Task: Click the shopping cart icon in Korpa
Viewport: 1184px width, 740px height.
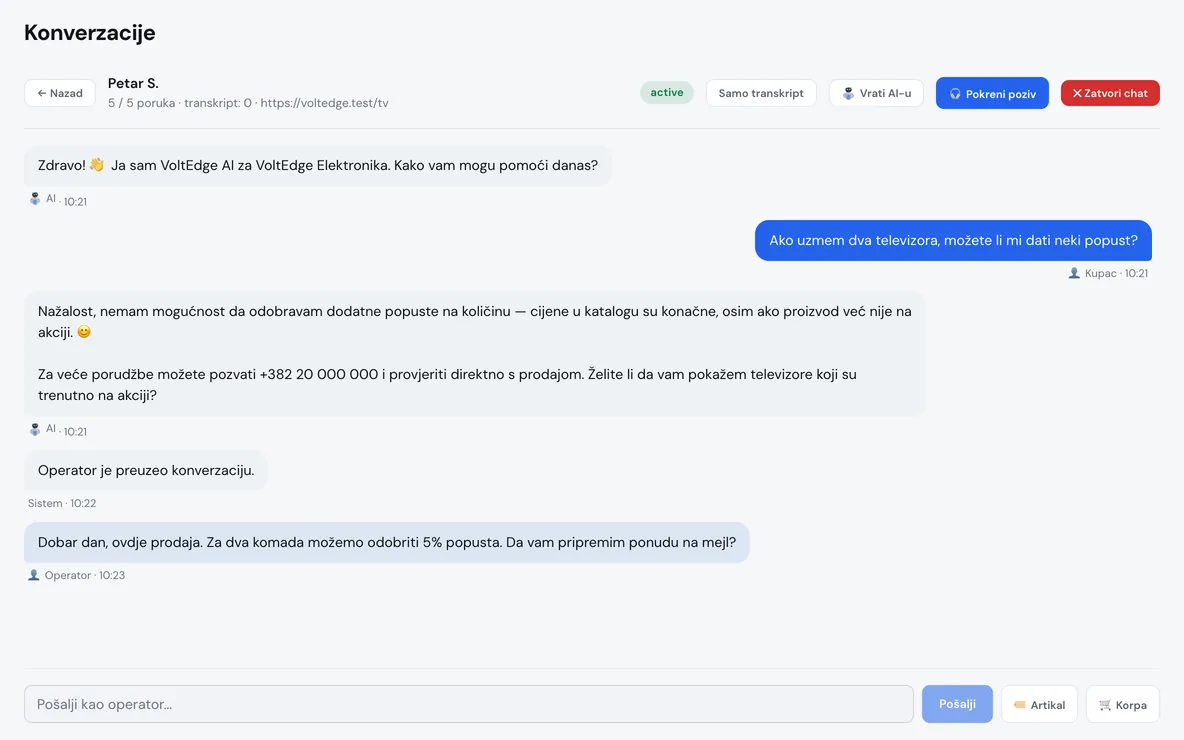Action: (1105, 705)
